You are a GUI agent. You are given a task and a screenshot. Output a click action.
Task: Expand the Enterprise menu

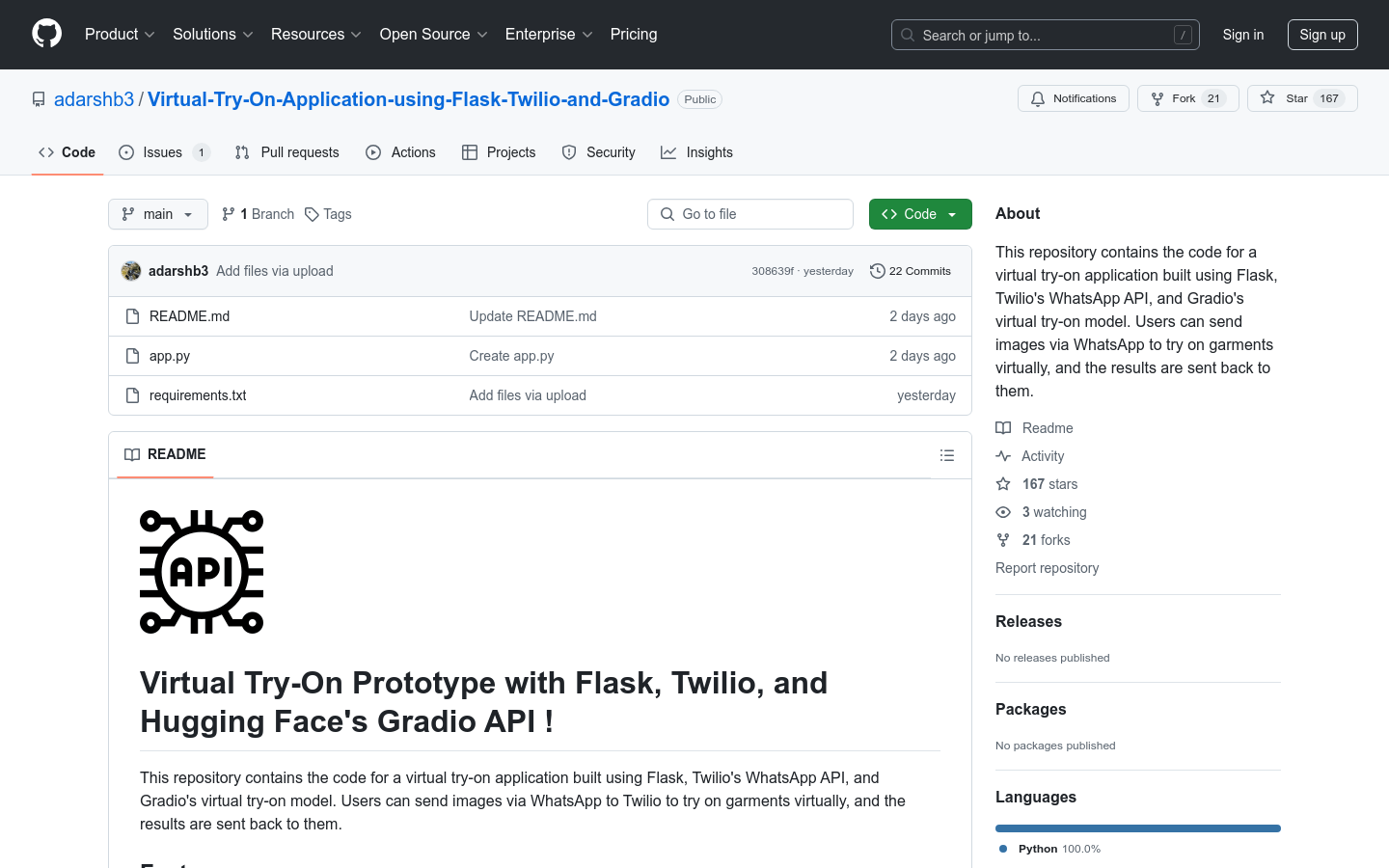click(549, 35)
